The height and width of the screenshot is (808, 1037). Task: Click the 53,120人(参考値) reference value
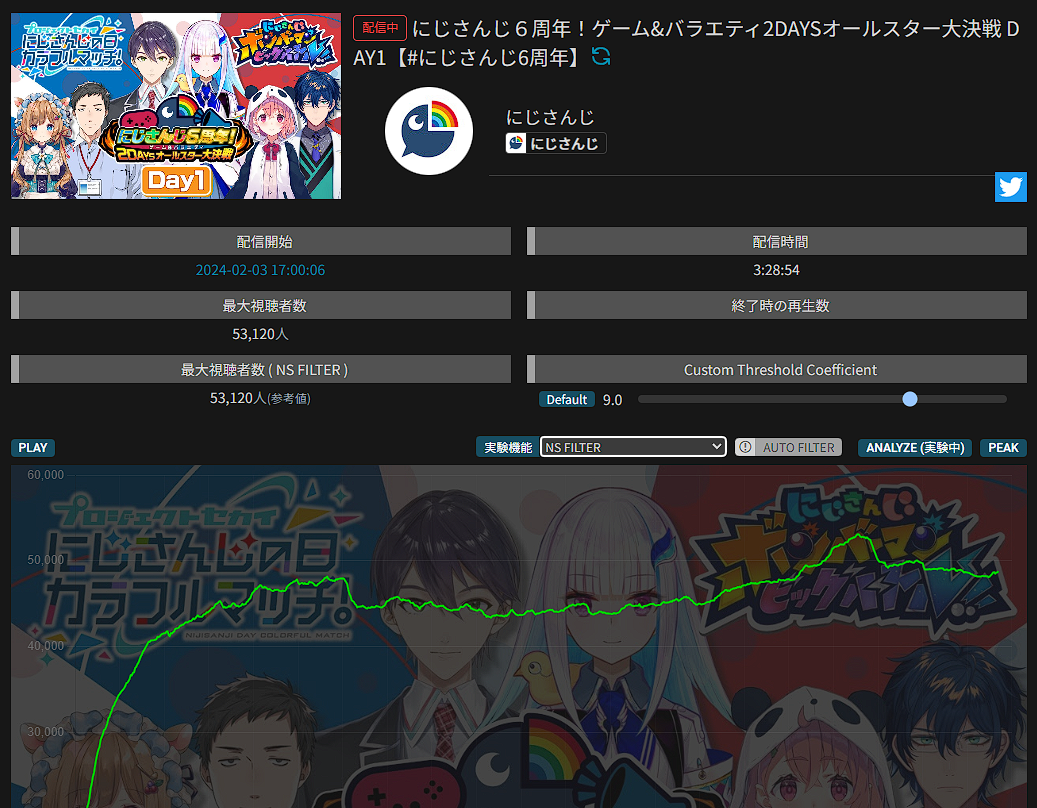[261, 398]
